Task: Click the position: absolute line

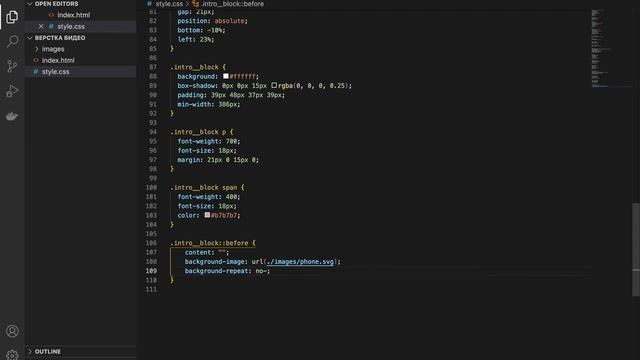Action: pos(212,21)
